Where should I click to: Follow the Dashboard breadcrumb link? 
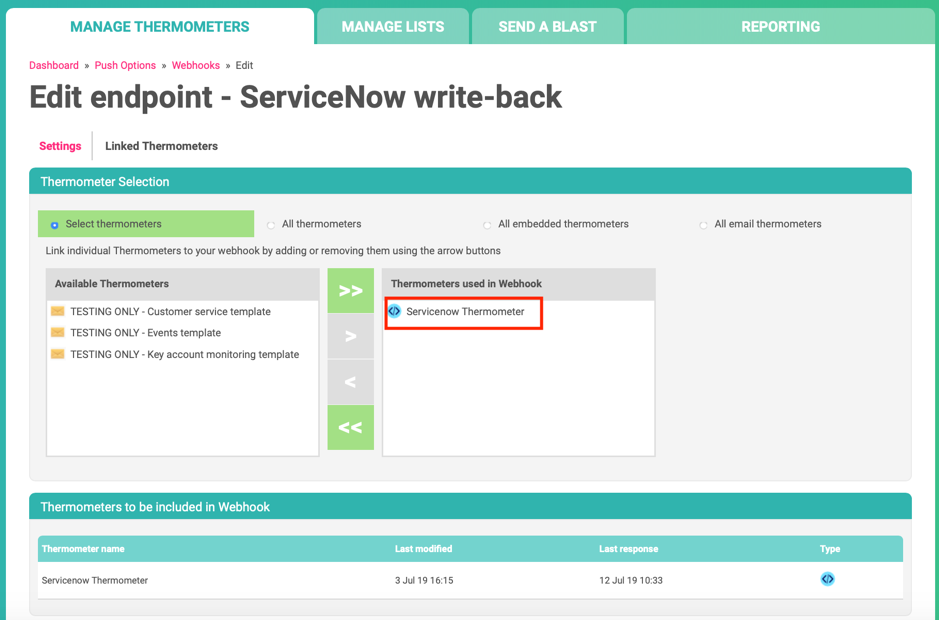54,65
